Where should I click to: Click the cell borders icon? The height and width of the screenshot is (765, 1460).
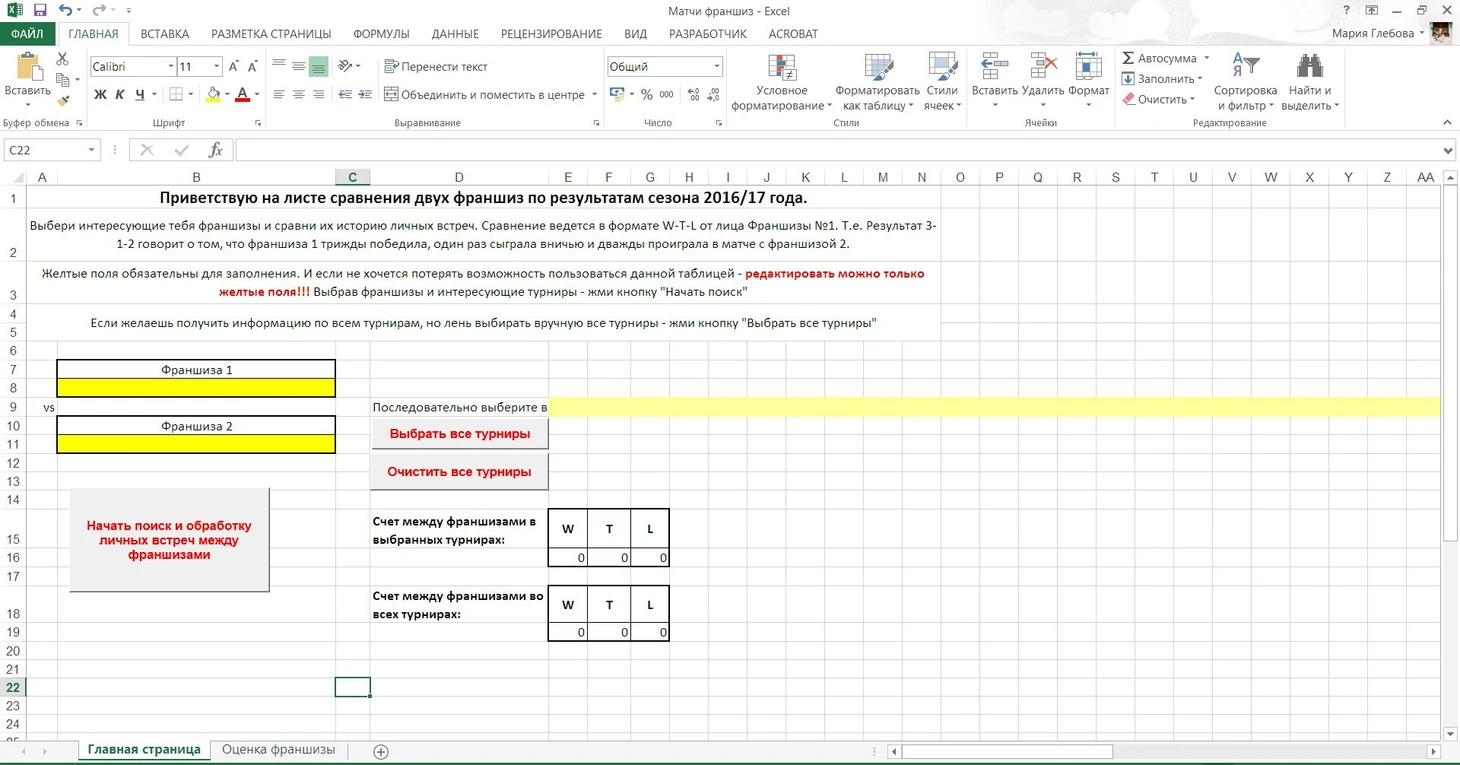coord(176,95)
